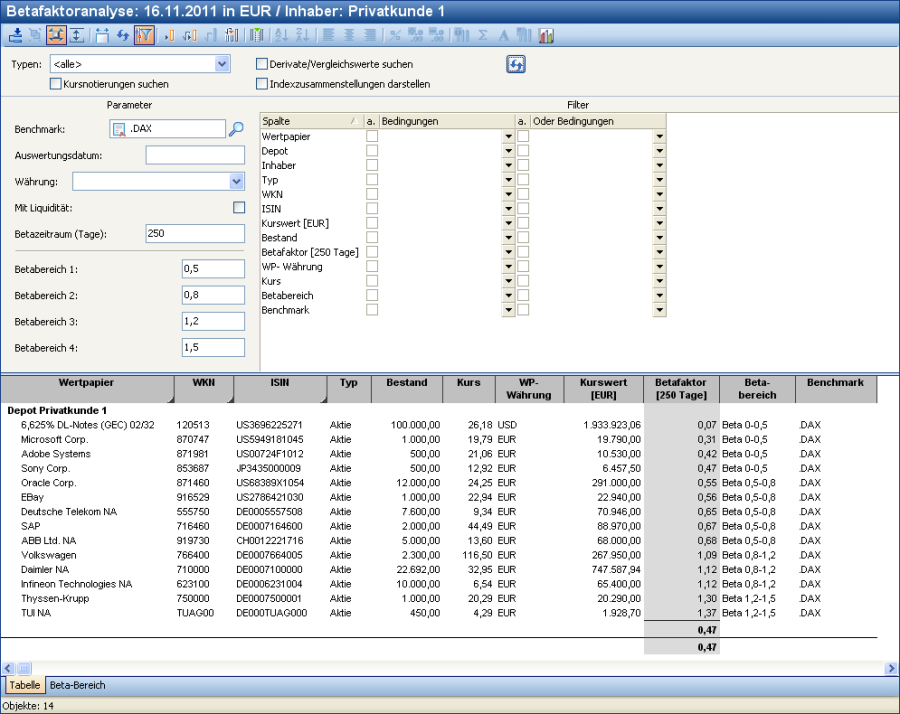Click the chart icon in toolbar
The image size is (900, 714).
coord(546,35)
